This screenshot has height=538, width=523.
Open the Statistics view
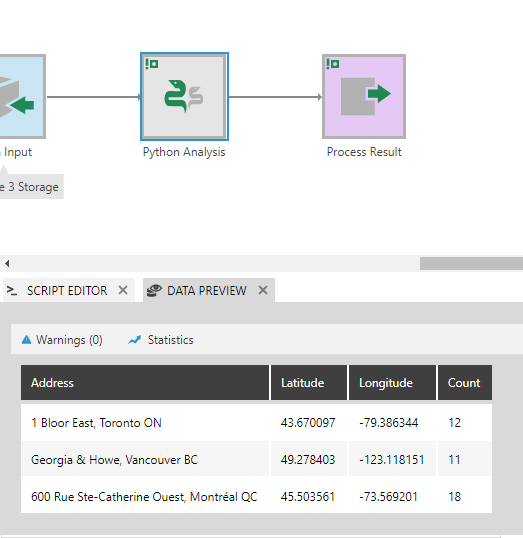[x=161, y=340]
